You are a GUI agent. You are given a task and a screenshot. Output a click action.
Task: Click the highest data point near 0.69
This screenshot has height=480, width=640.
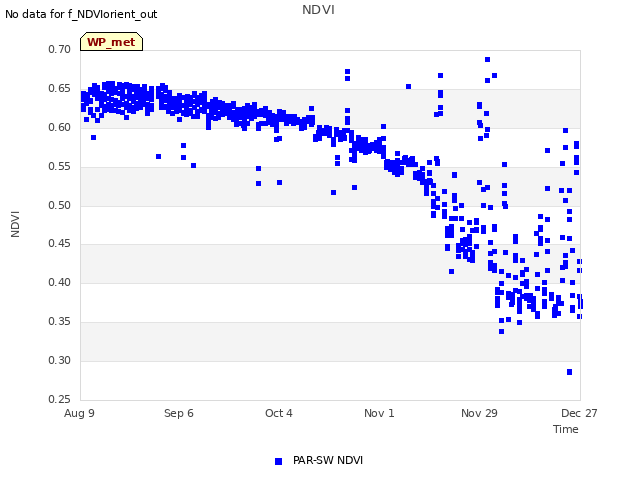(487, 60)
